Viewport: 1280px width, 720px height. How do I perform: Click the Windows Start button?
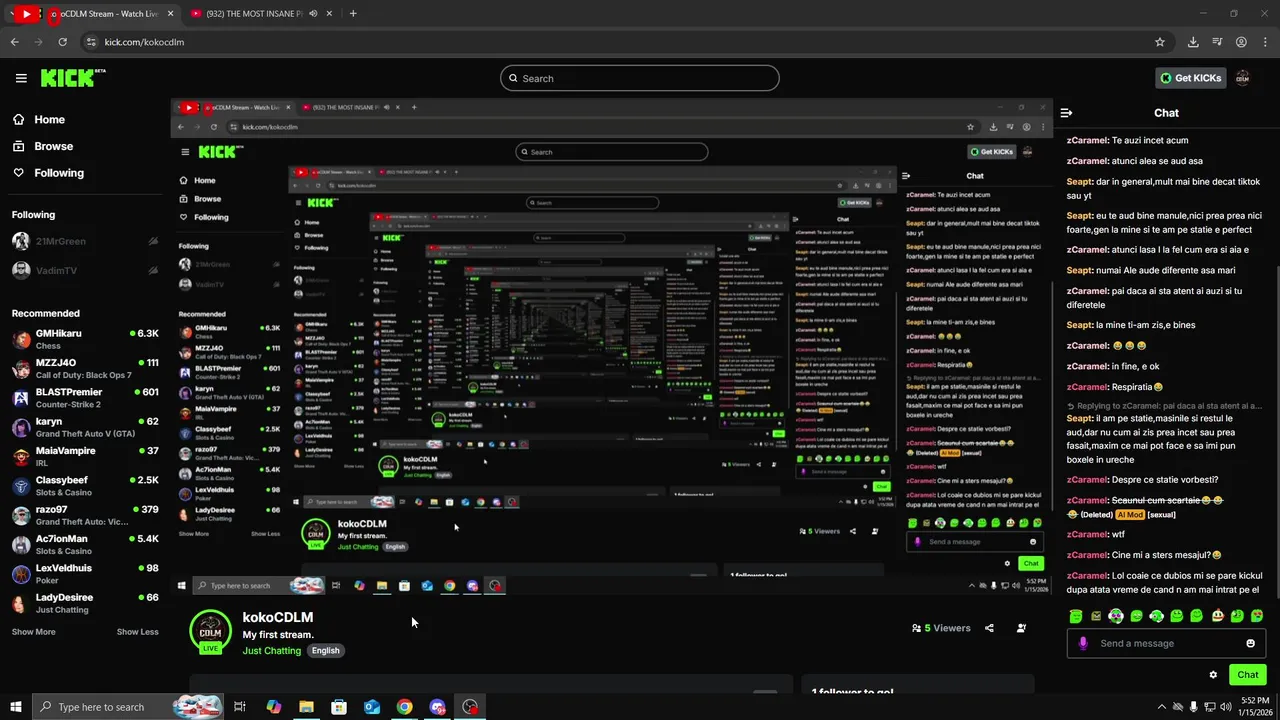[x=15, y=707]
